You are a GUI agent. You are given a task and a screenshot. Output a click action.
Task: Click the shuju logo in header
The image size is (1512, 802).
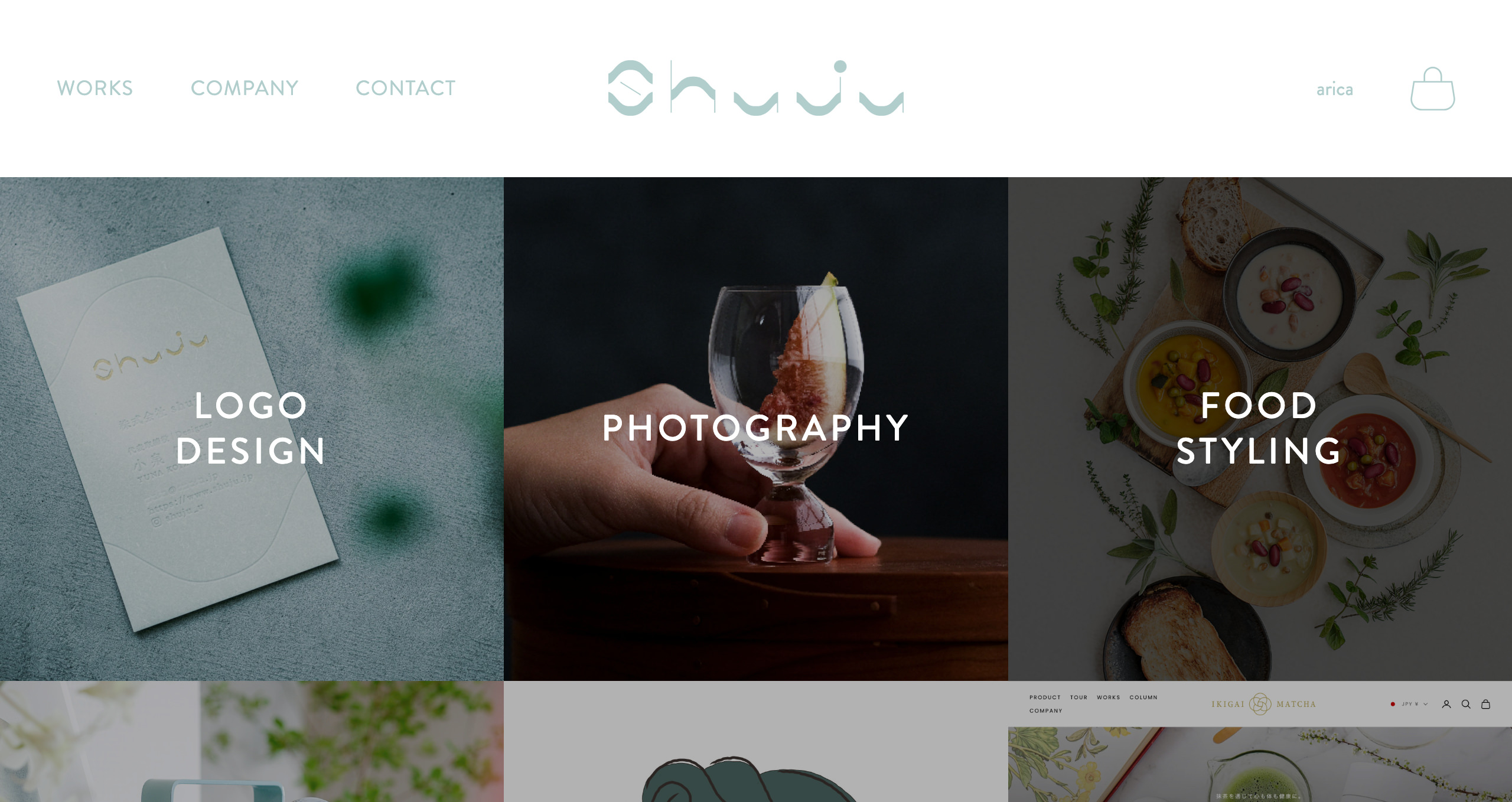coord(756,88)
